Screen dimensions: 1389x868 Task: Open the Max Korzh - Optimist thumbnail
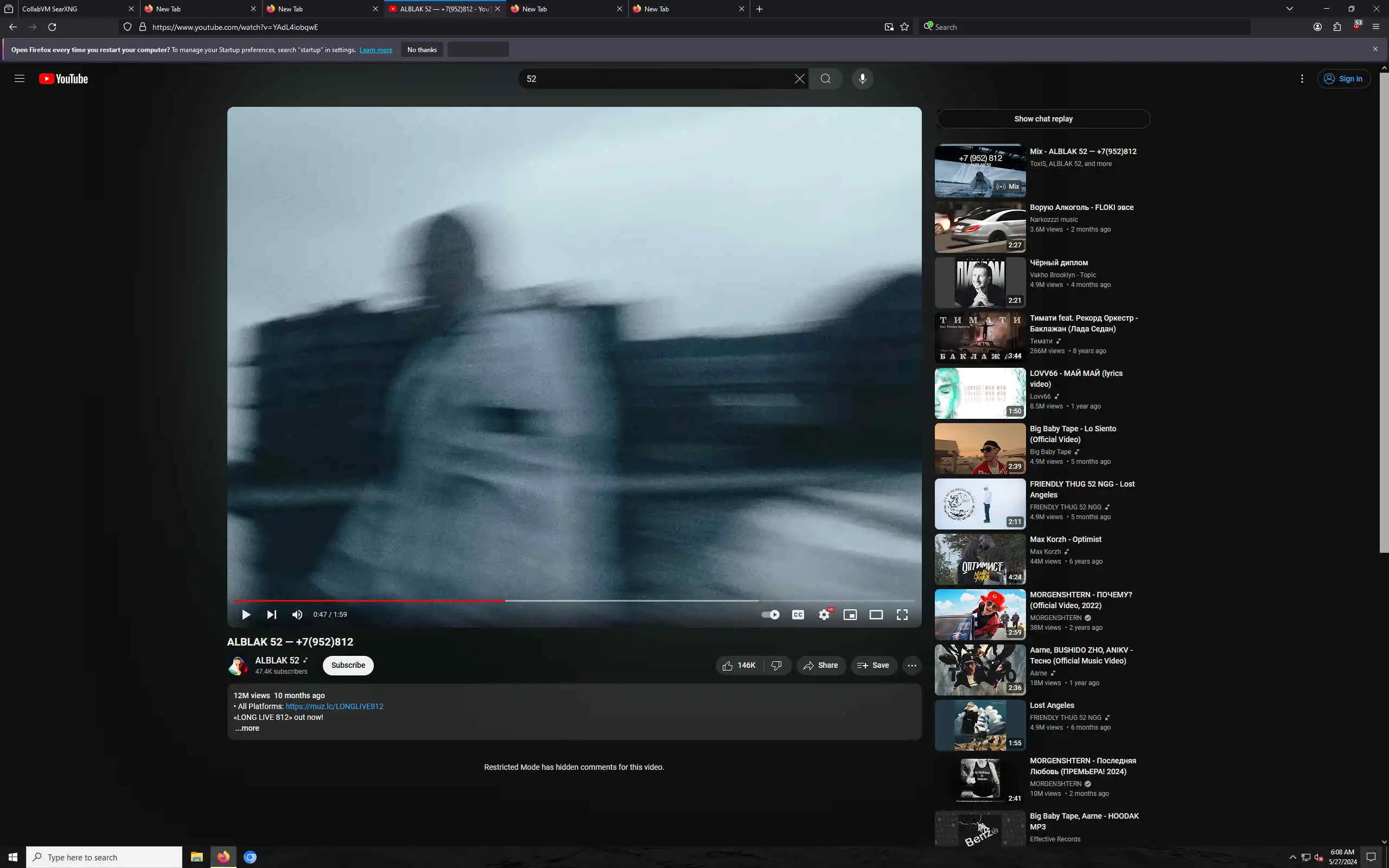point(980,559)
